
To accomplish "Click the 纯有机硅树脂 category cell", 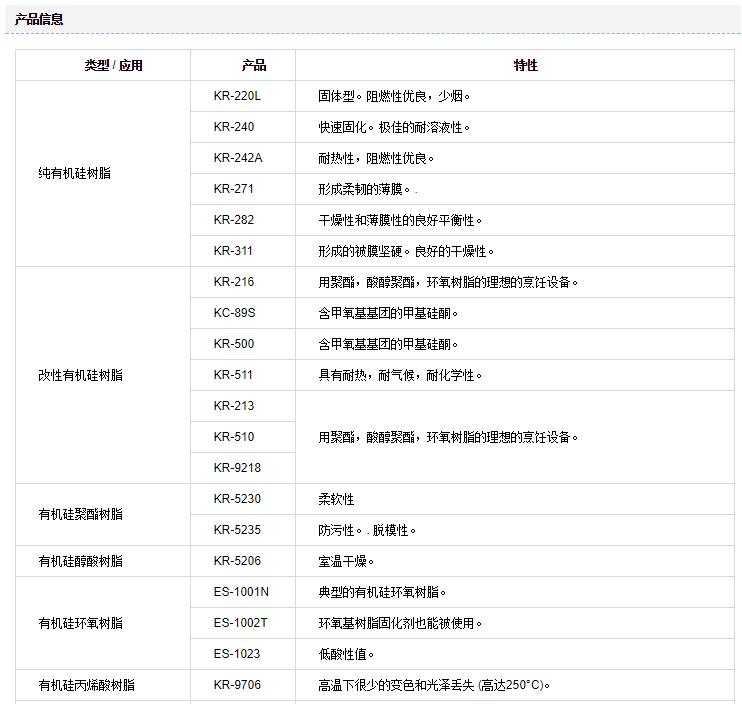I will pyautogui.click(x=74, y=174).
